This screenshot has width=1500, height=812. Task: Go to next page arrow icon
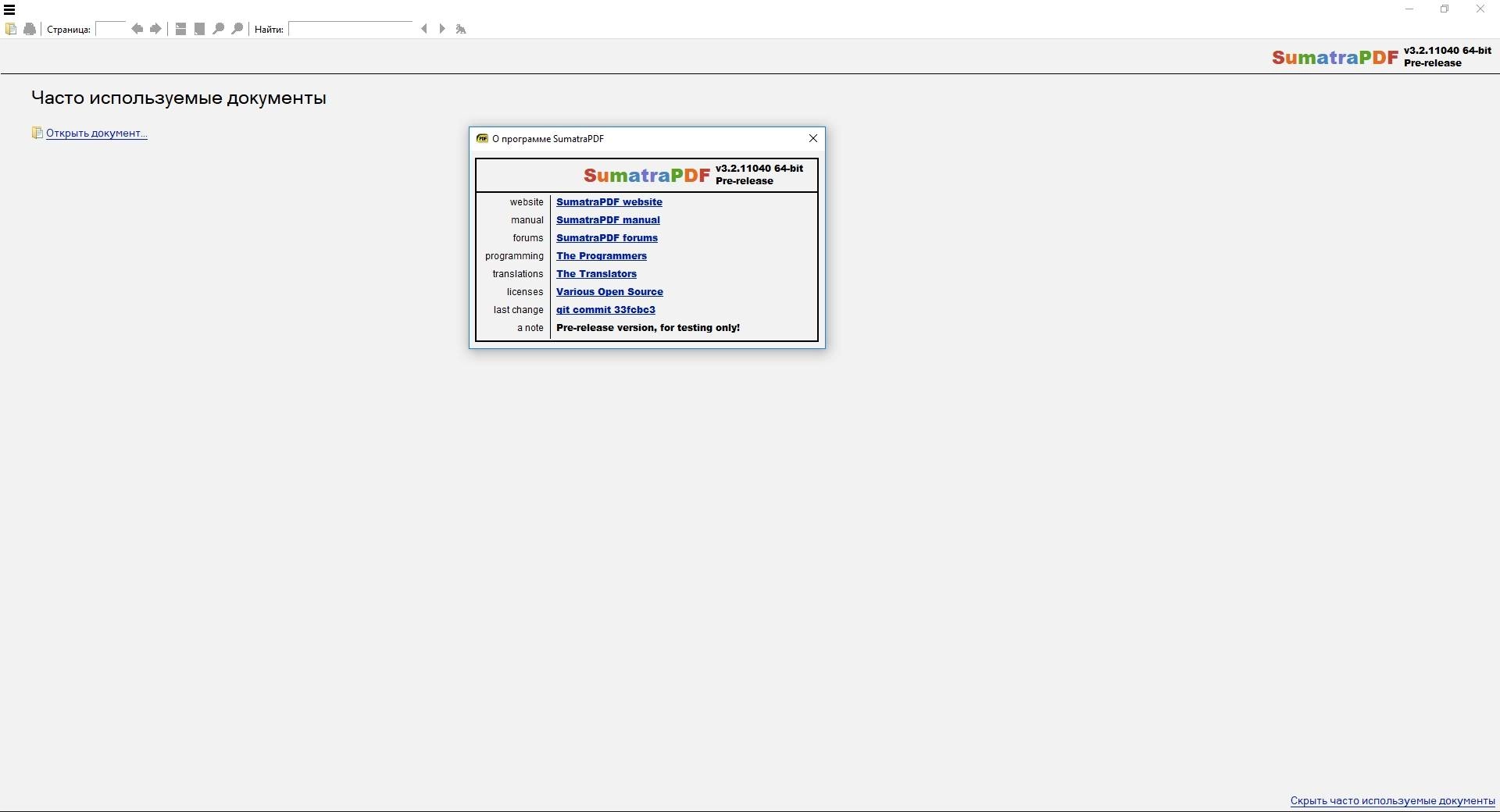[155, 29]
